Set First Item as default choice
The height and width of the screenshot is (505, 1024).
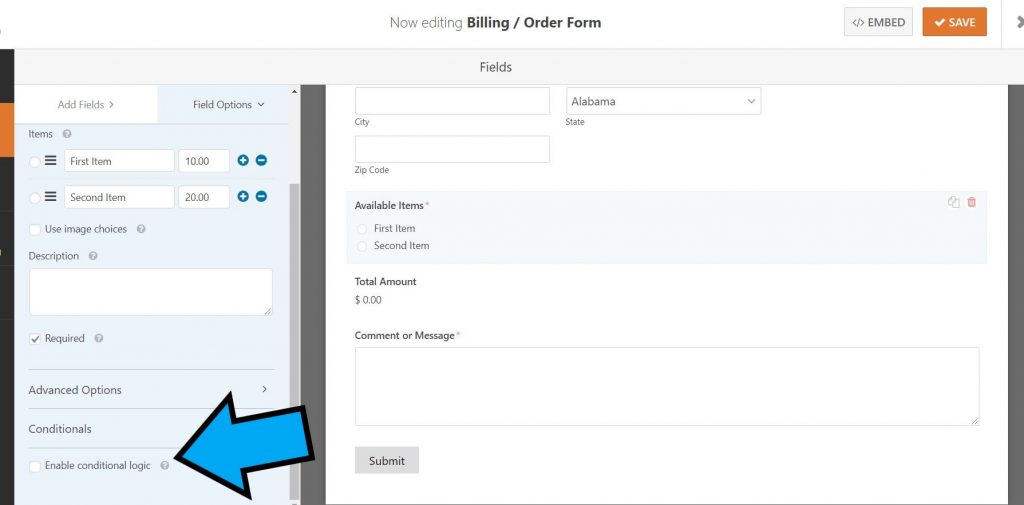35,161
